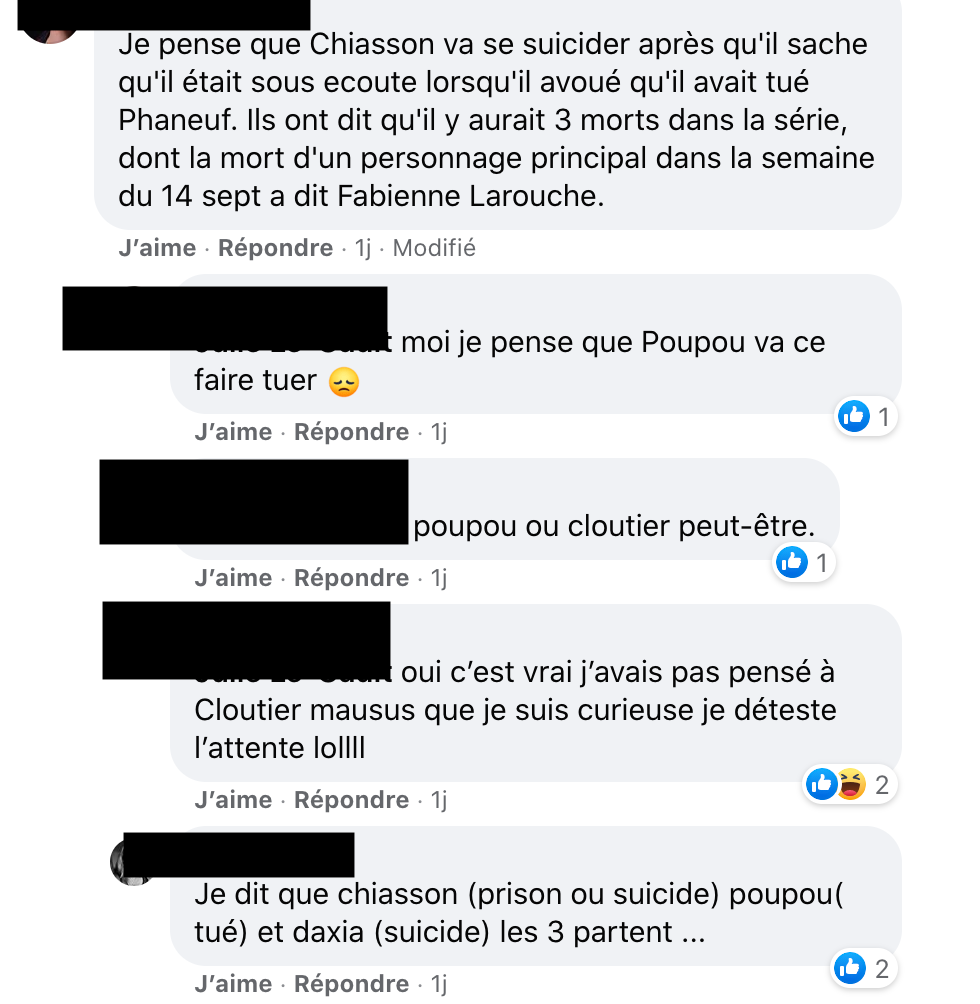This screenshot has height=1004, width=980.
Task: Click J'aime under 'faire tuer' comment
Action: (x=234, y=432)
